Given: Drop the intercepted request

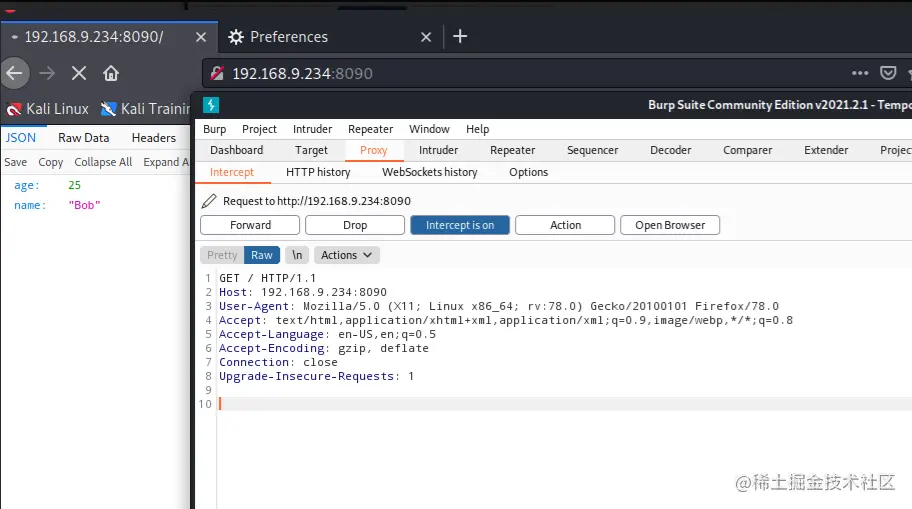Looking at the screenshot, I should tap(355, 225).
